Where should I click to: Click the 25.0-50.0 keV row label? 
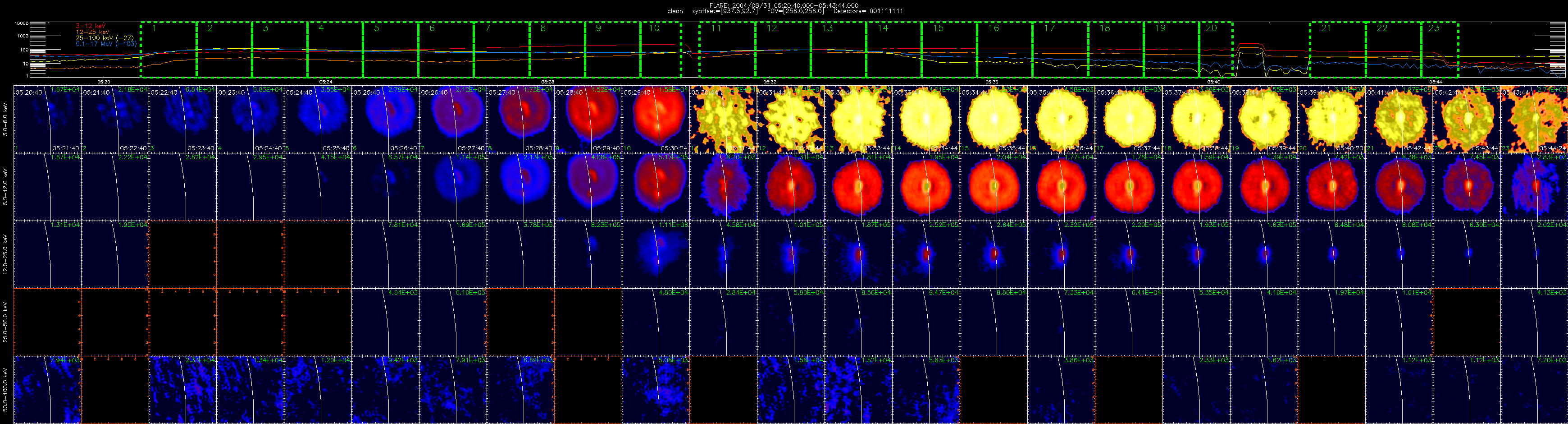[5, 322]
